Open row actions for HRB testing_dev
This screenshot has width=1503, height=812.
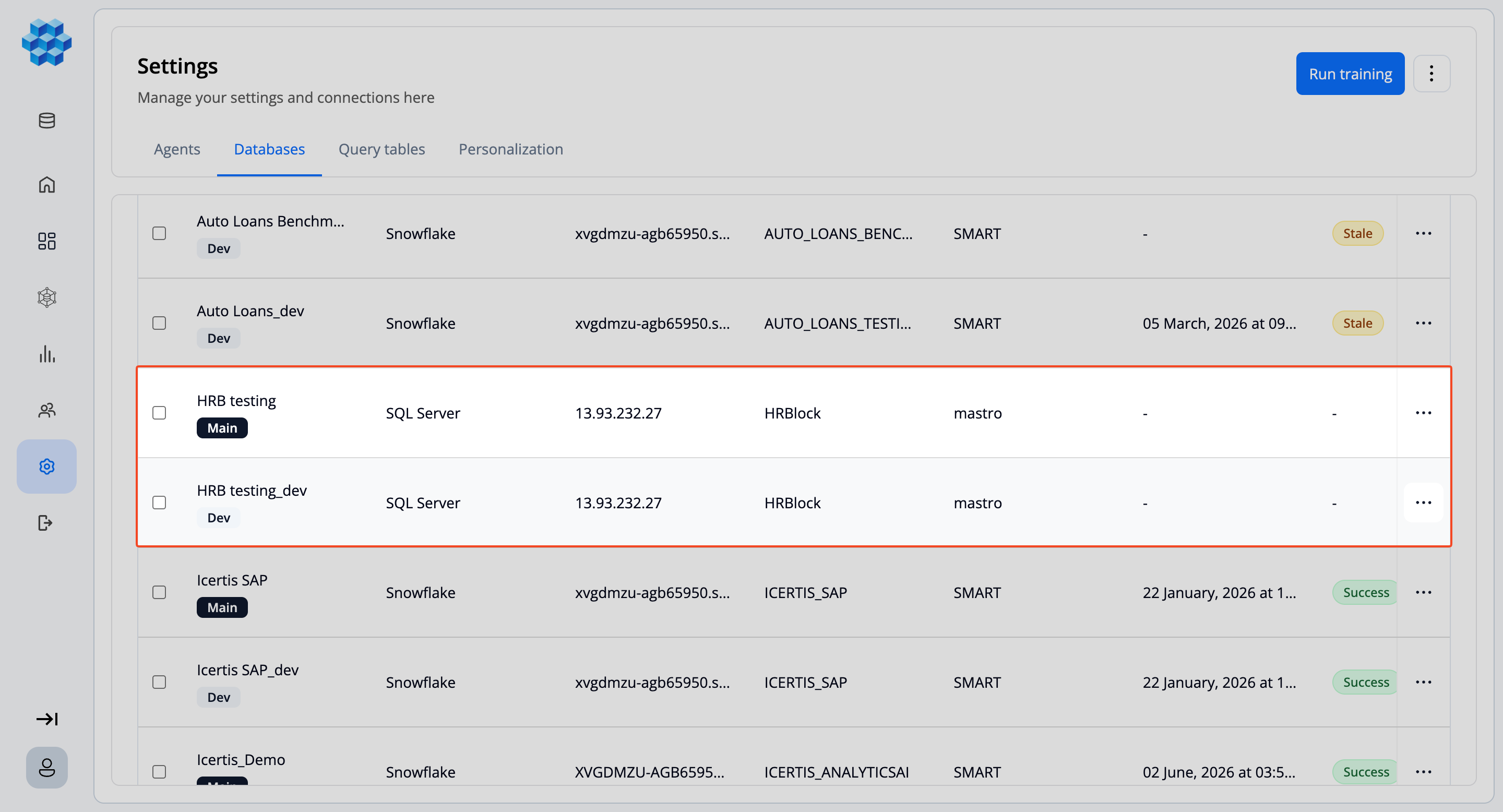point(1423,503)
